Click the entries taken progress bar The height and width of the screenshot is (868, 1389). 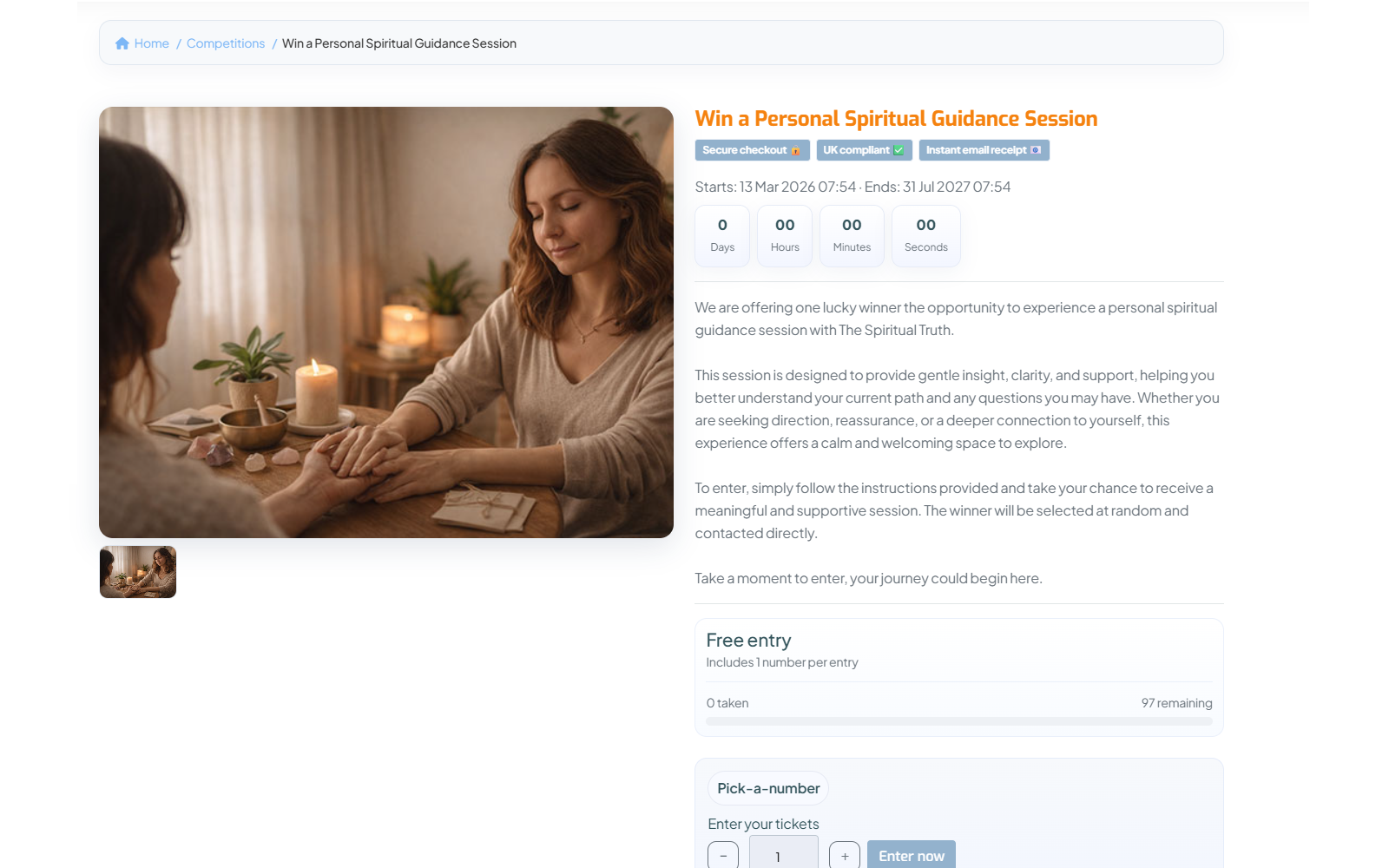coord(959,721)
